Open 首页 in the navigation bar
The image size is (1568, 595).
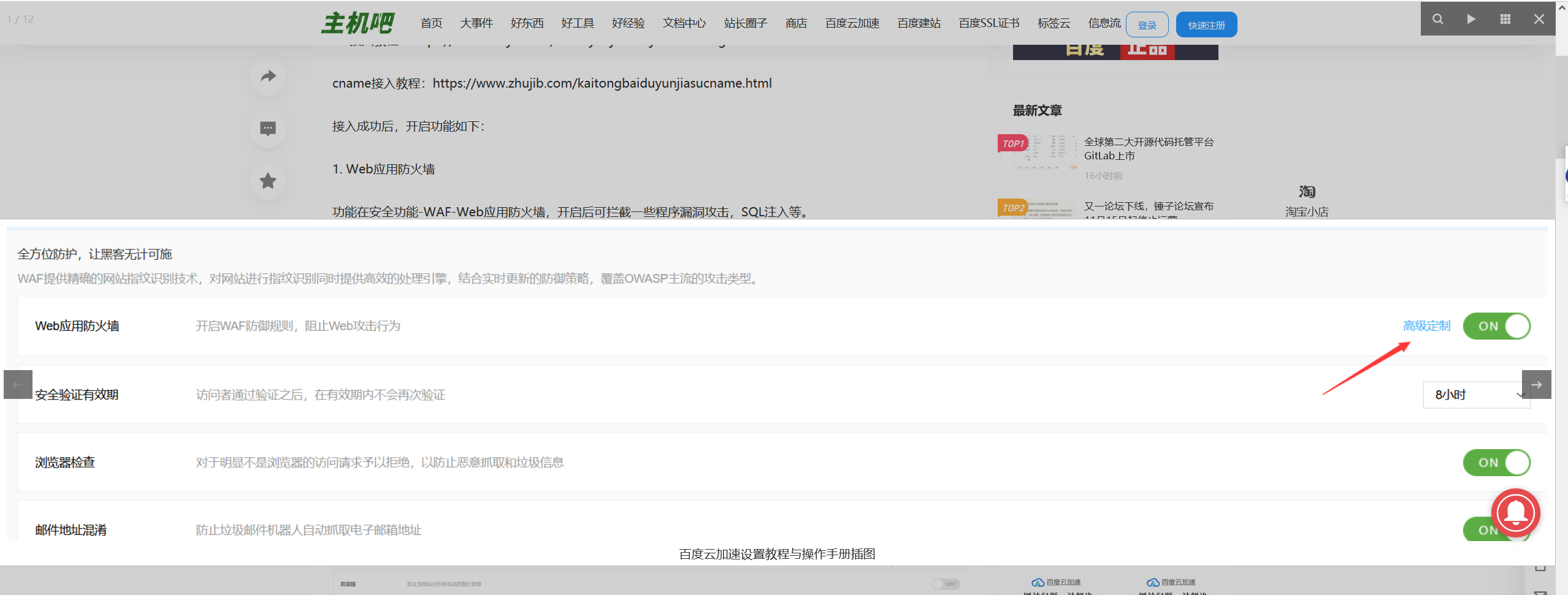tap(431, 23)
